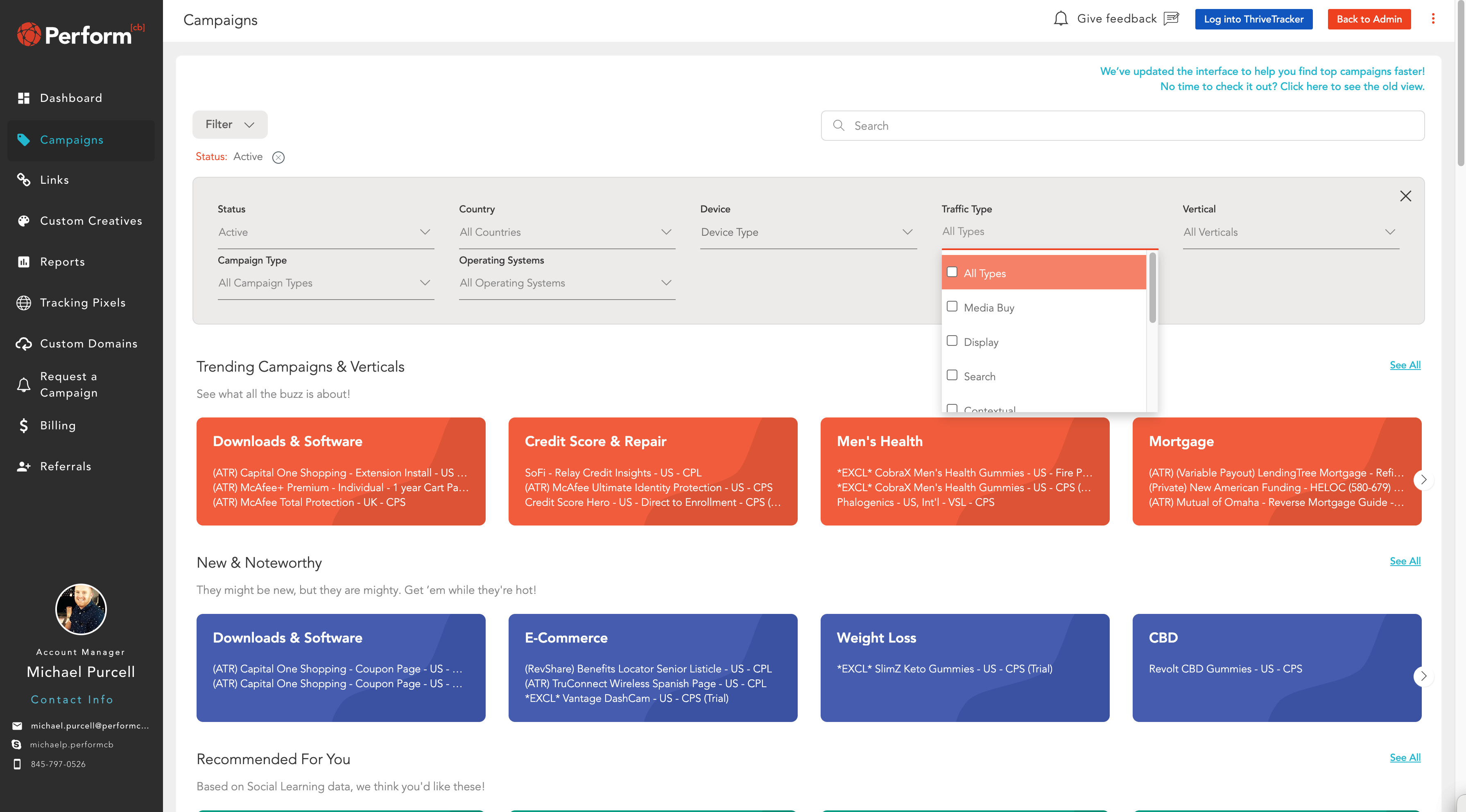Close the filter panel

(1405, 196)
